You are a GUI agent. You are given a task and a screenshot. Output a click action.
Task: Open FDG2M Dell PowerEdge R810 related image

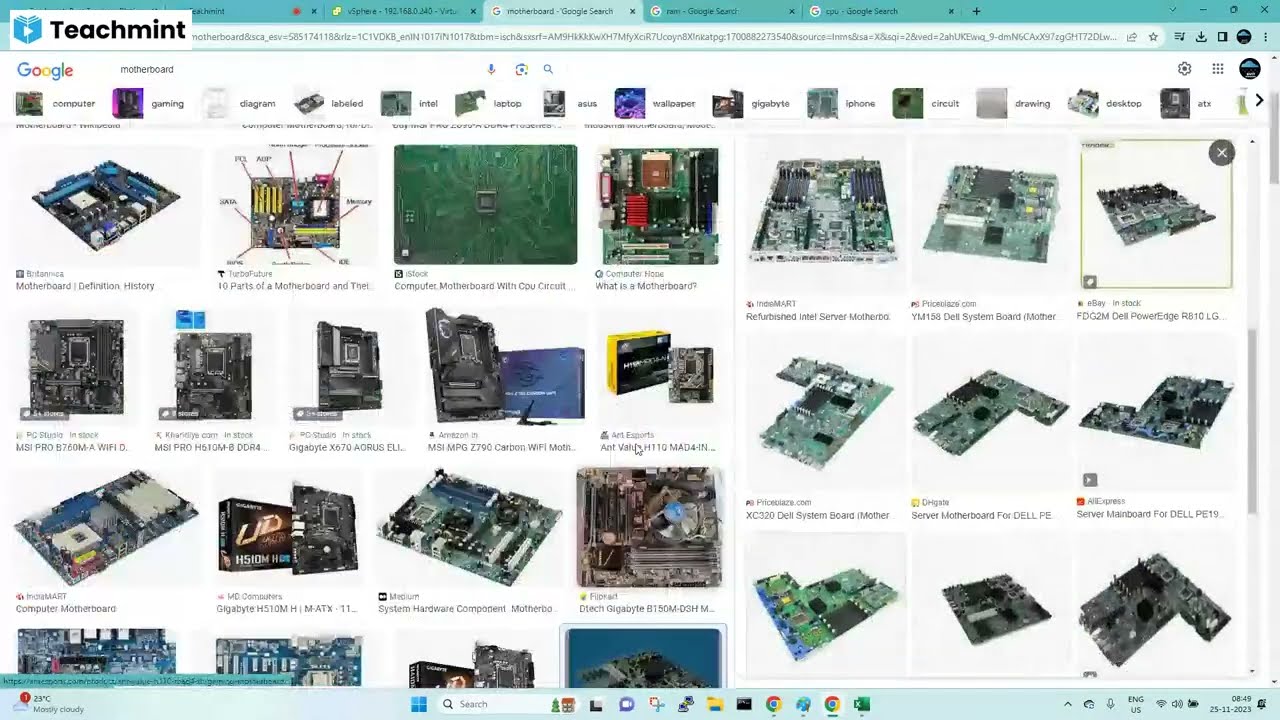pos(1156,215)
